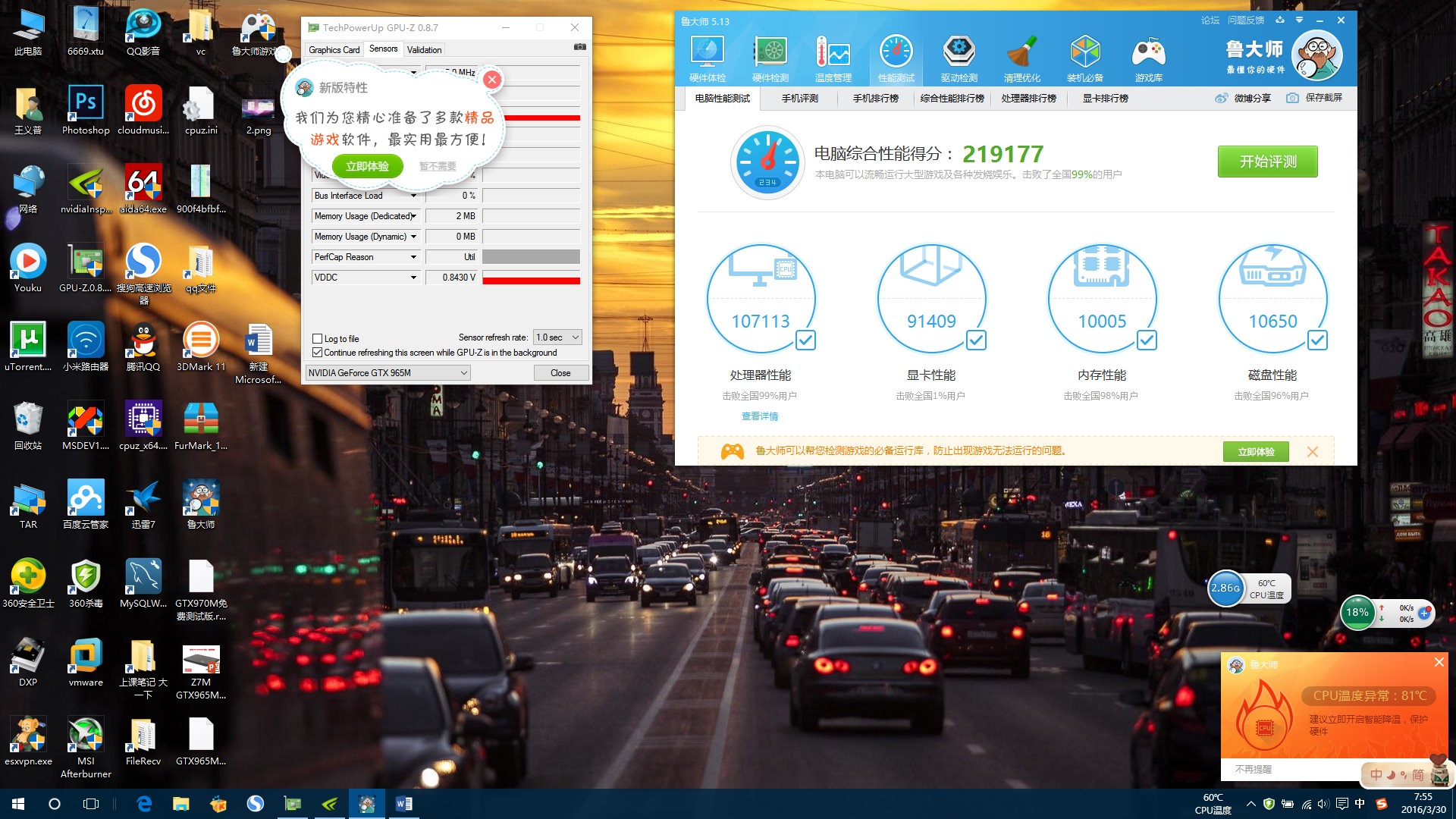Uncheck the 处理器性能 test checkbox
The height and width of the screenshot is (819, 1456).
tap(805, 340)
